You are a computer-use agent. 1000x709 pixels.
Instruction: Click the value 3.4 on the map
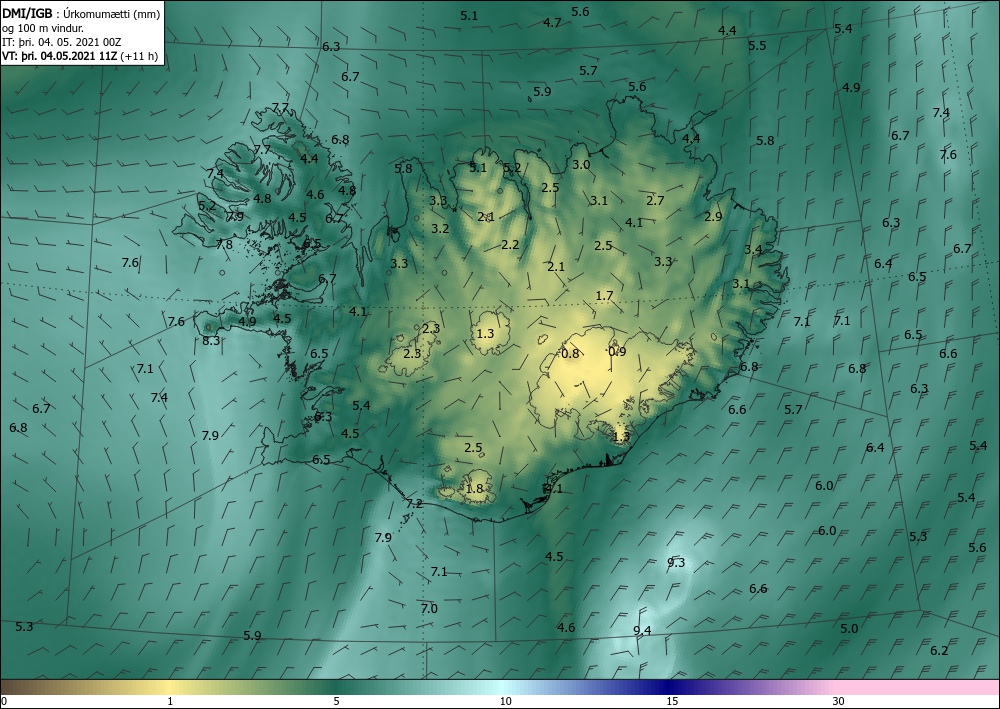coord(753,249)
